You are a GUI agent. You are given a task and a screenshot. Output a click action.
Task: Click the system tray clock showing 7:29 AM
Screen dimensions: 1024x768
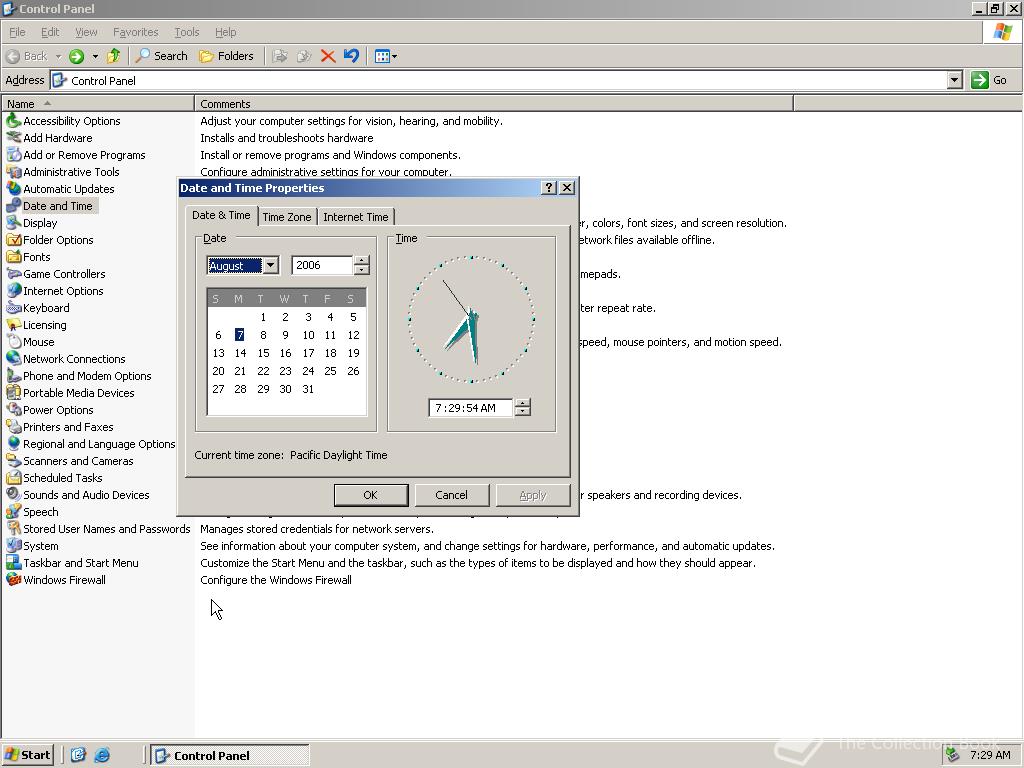tap(990, 755)
